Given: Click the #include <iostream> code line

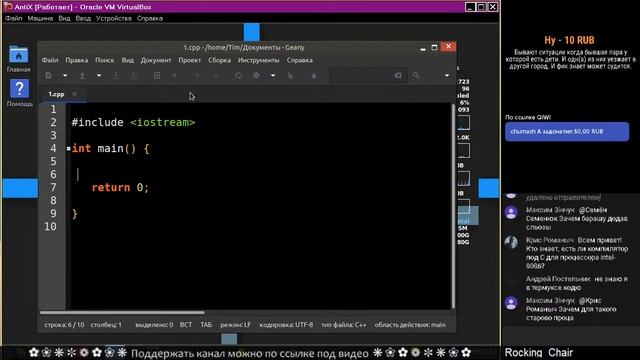Looking at the screenshot, I should pos(133,122).
